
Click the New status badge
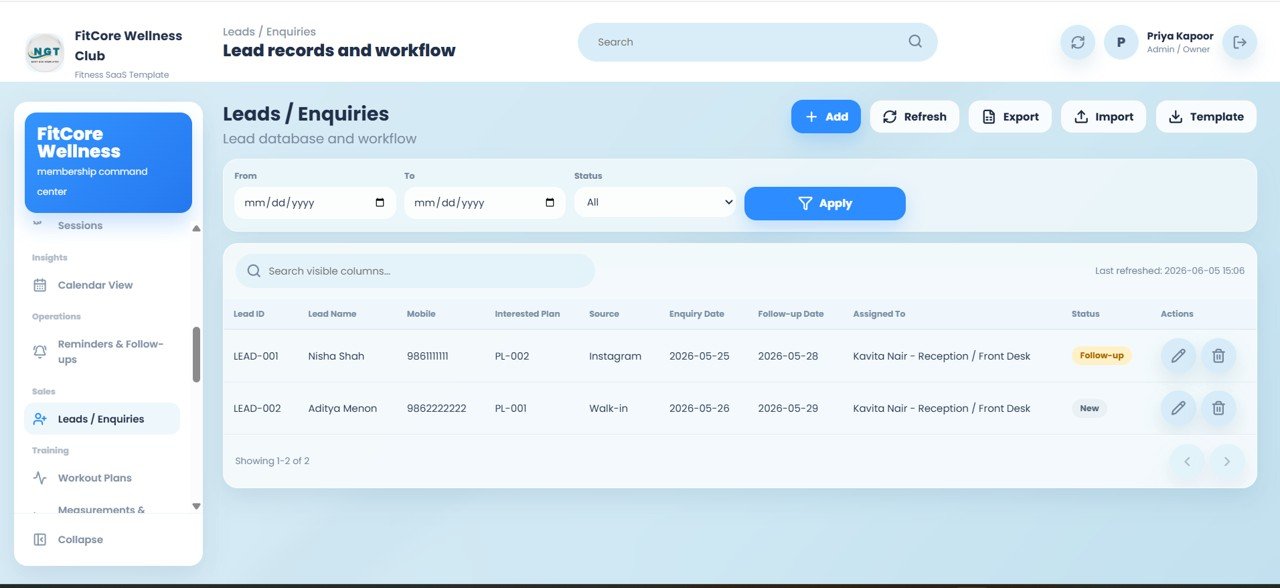pyautogui.click(x=1089, y=408)
